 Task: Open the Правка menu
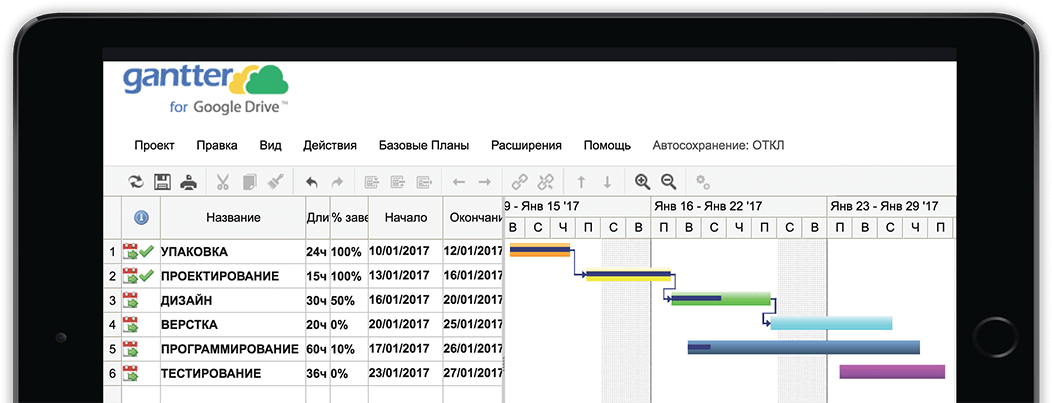[x=217, y=146]
